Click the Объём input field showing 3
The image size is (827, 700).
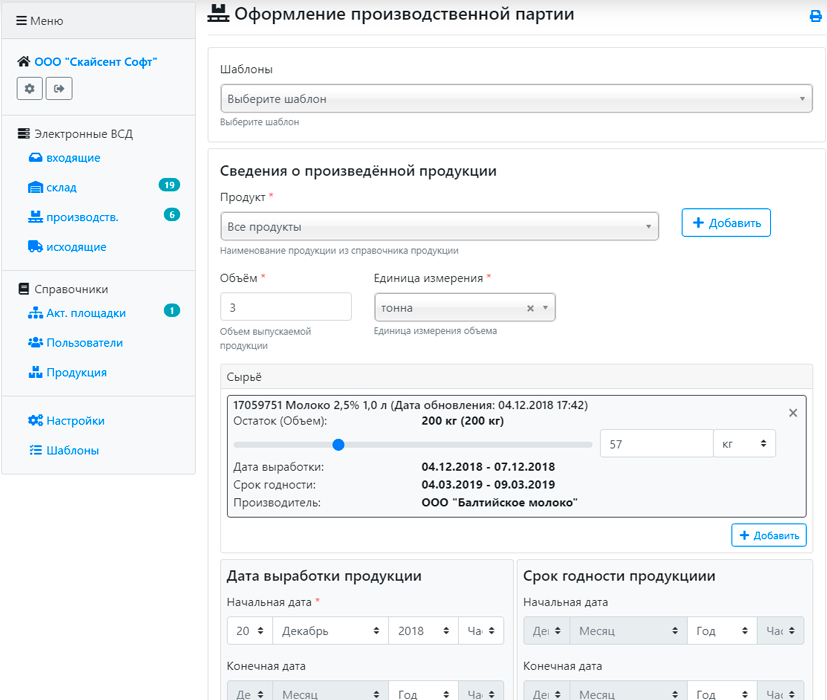pyautogui.click(x=285, y=307)
